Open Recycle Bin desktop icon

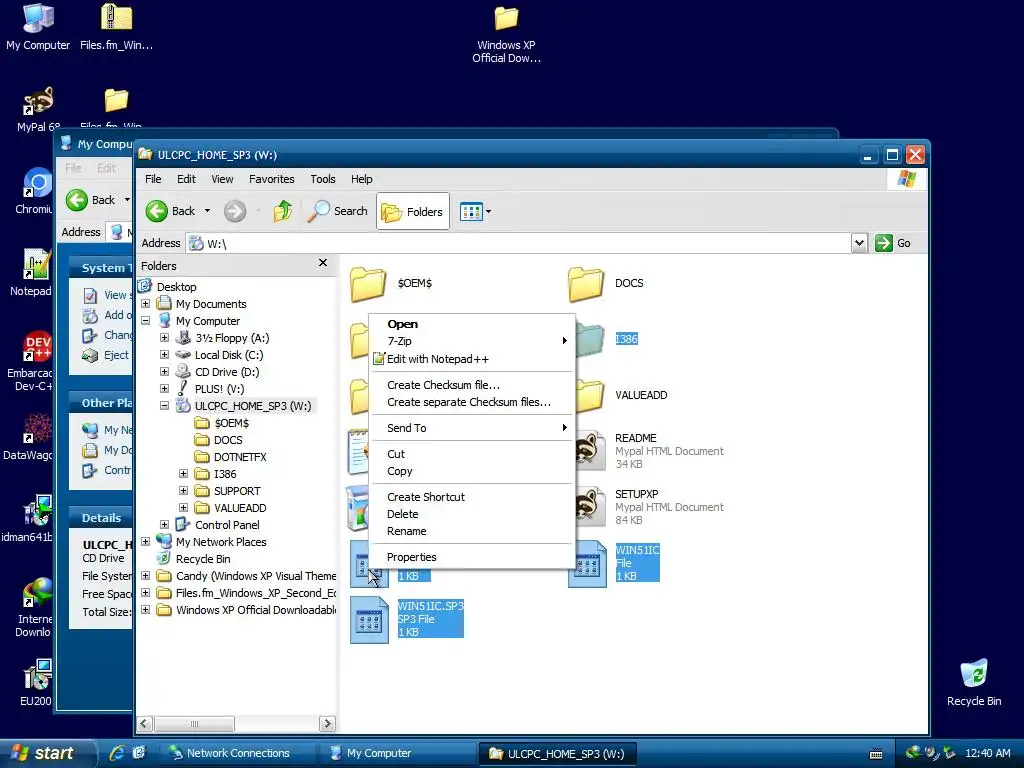pyautogui.click(x=974, y=682)
